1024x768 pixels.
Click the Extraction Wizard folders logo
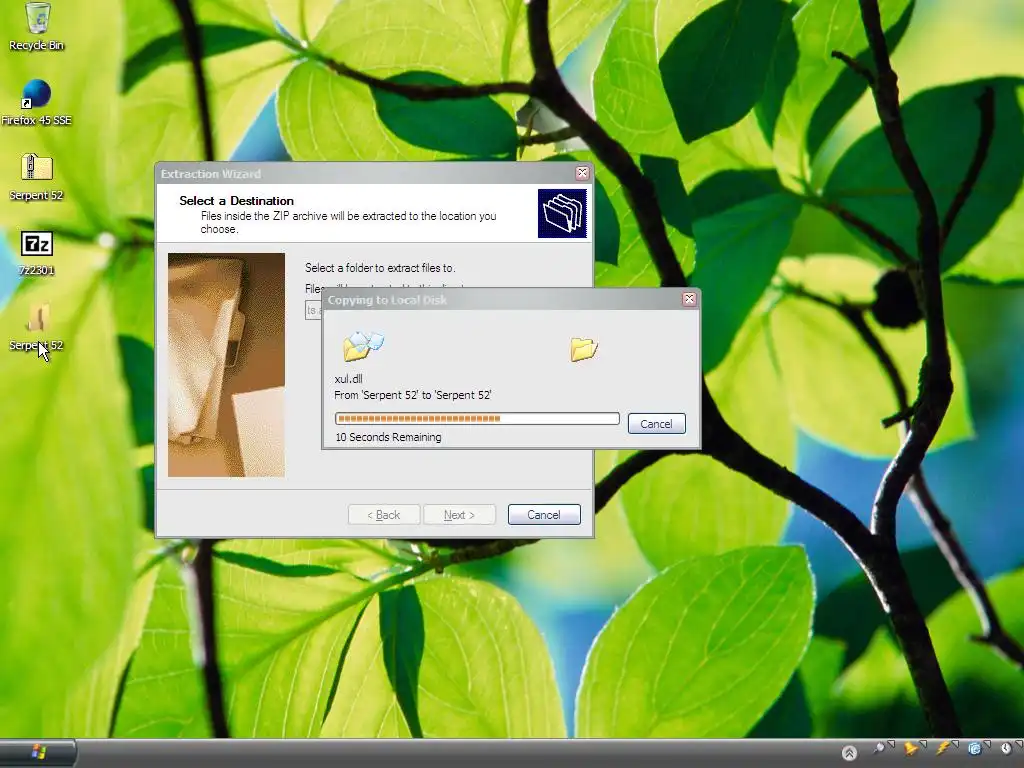562,214
